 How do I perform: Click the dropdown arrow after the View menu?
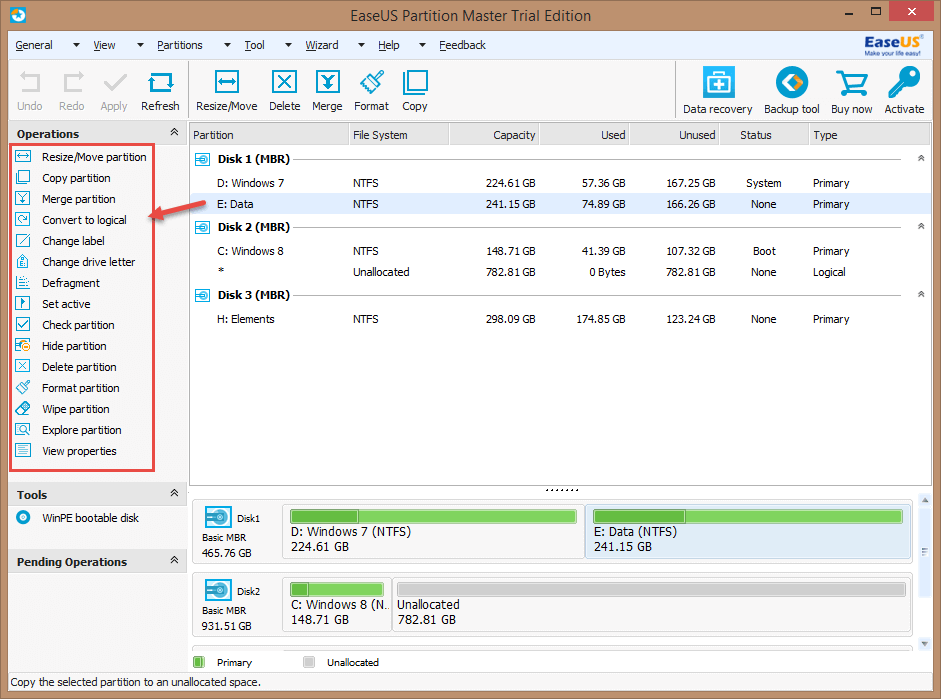coord(140,45)
